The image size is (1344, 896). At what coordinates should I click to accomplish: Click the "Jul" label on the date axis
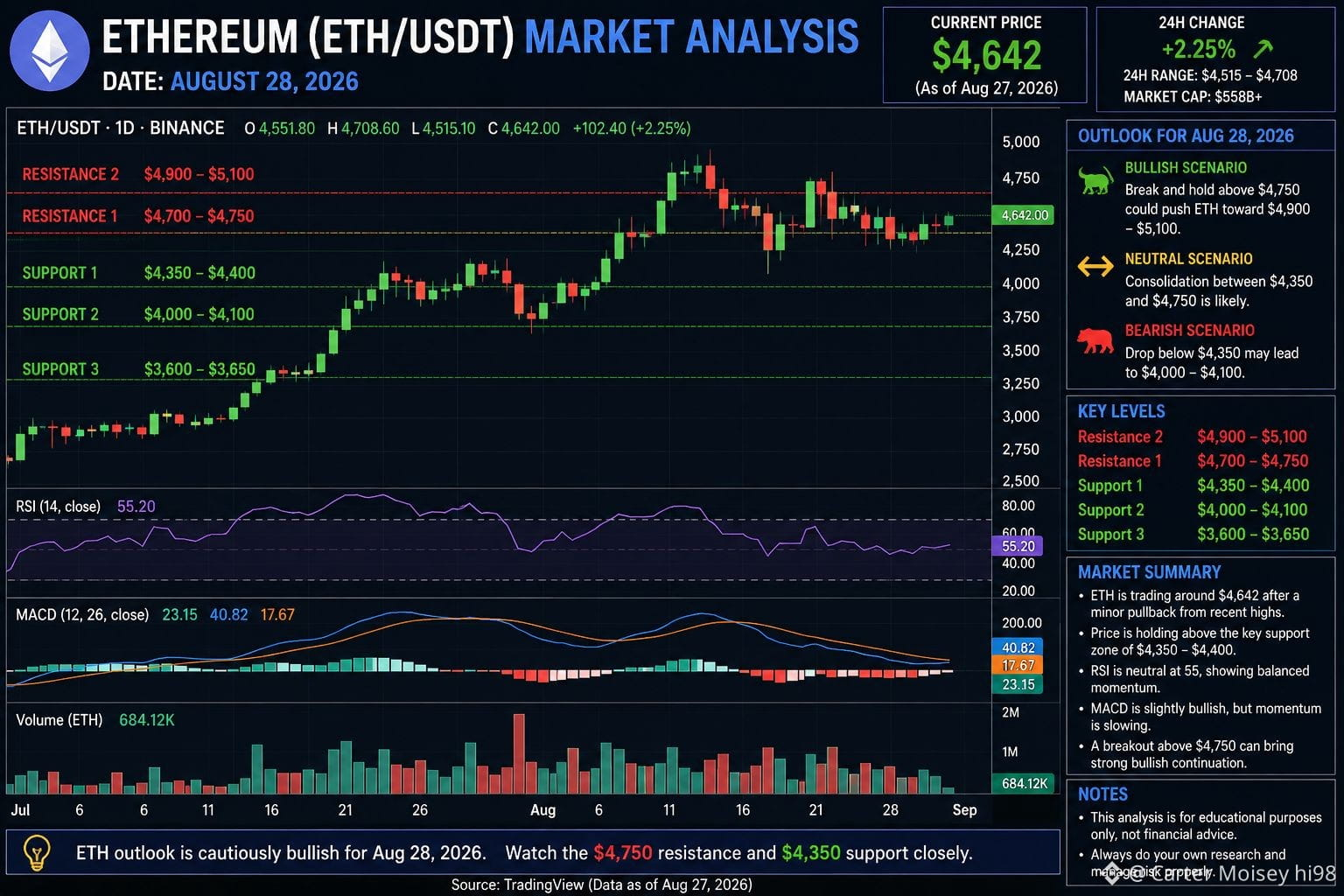coord(20,810)
